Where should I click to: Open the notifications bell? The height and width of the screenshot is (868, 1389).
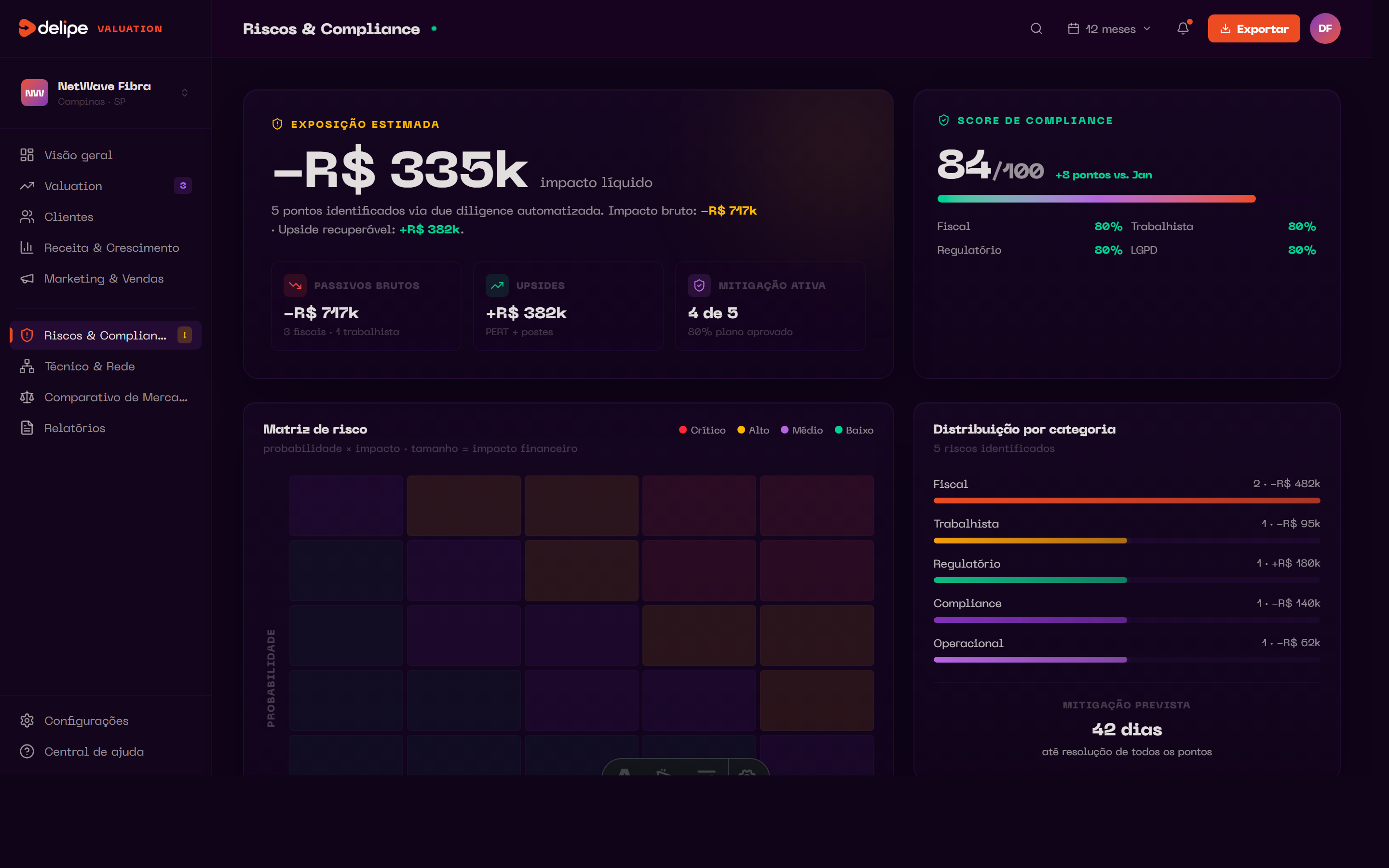pyautogui.click(x=1183, y=29)
